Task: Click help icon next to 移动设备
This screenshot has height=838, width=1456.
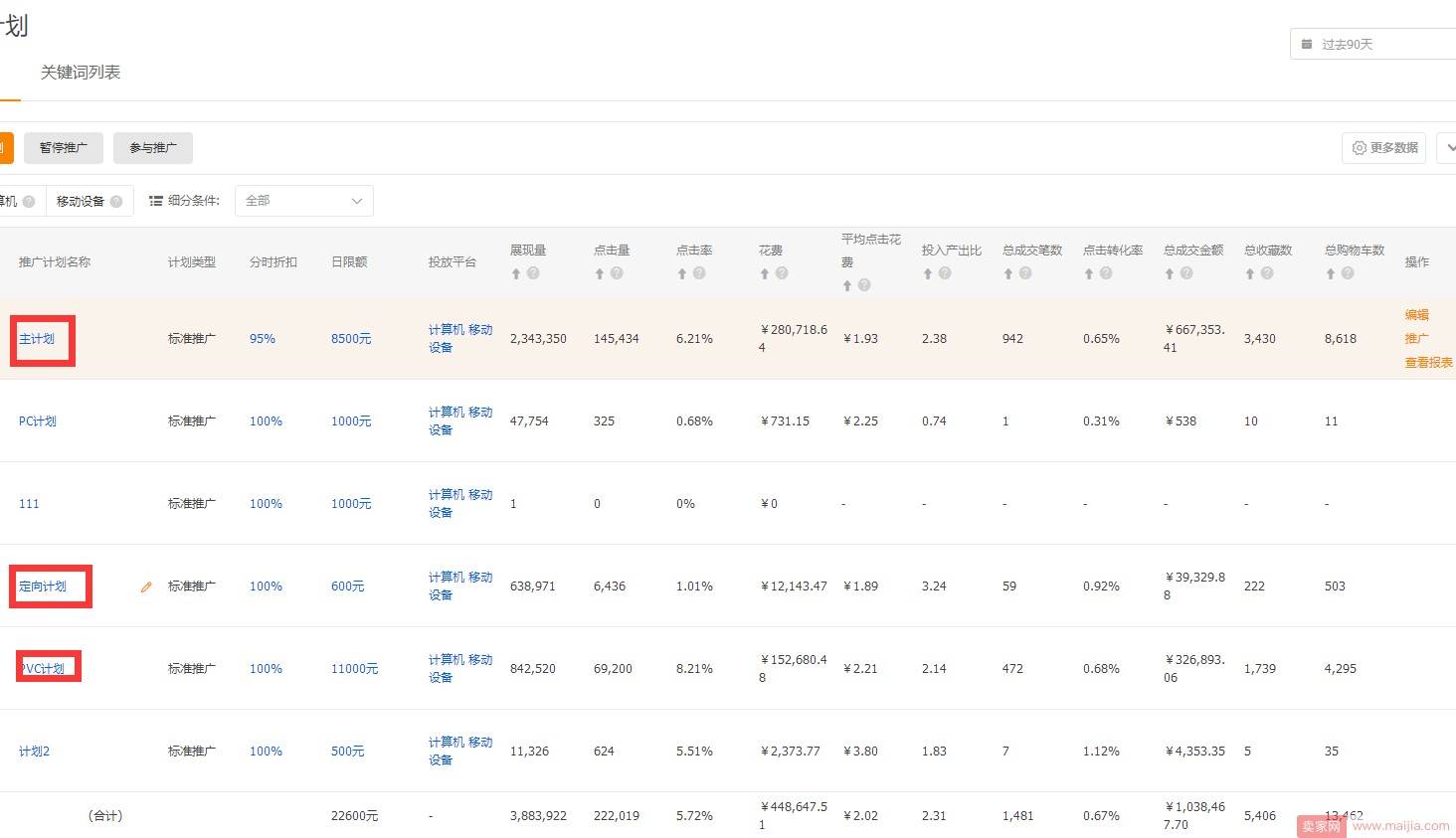Action: (116, 201)
